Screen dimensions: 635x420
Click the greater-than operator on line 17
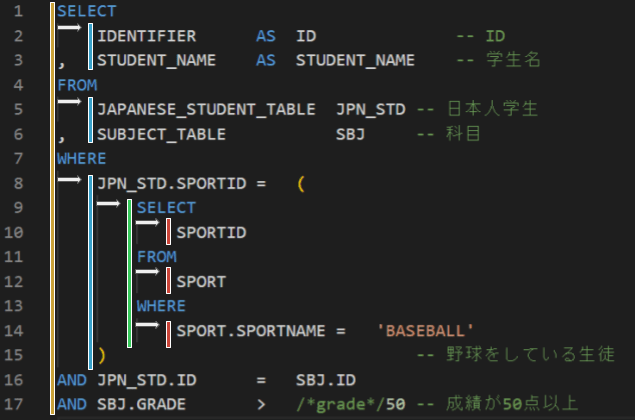pos(261,405)
